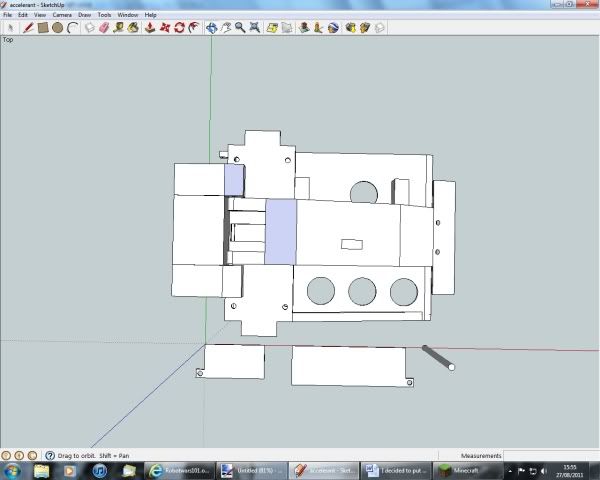Open the Draw menu
Image resolution: width=600 pixels, height=480 pixels.
[x=85, y=15]
